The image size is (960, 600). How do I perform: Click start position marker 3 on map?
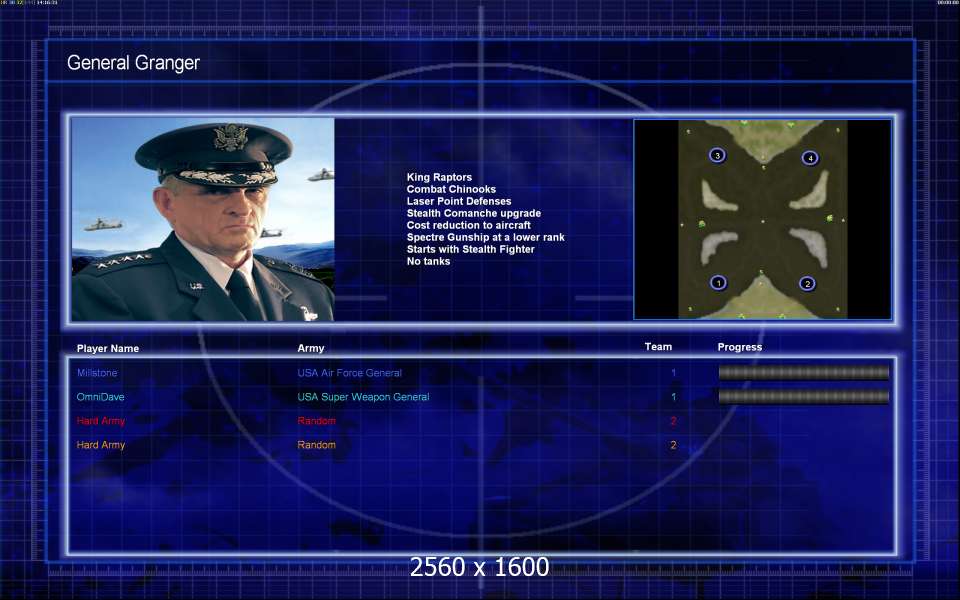718,156
